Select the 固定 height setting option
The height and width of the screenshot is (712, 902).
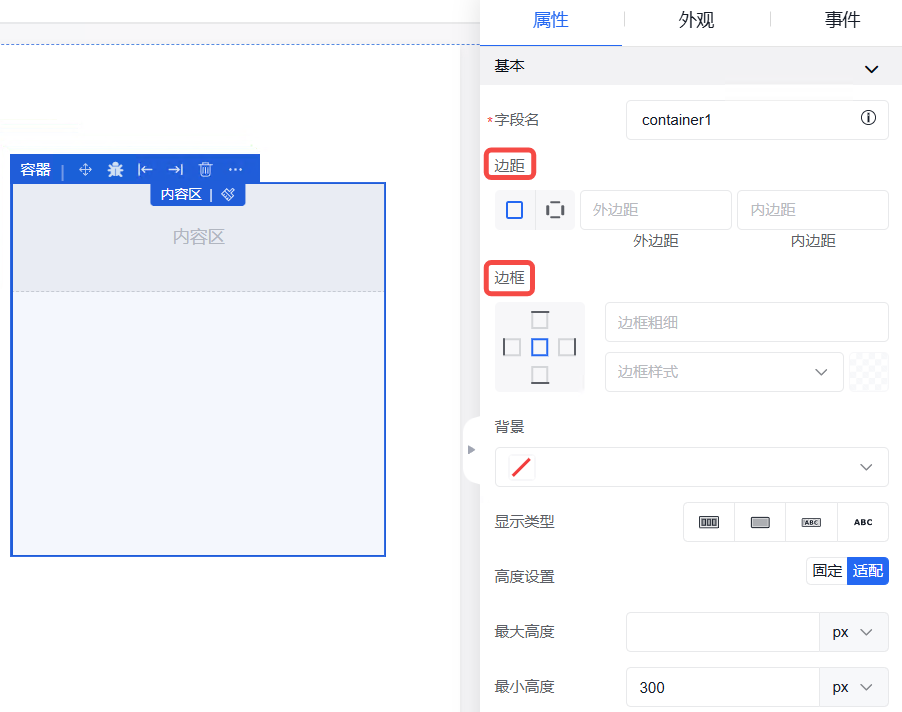(827, 571)
